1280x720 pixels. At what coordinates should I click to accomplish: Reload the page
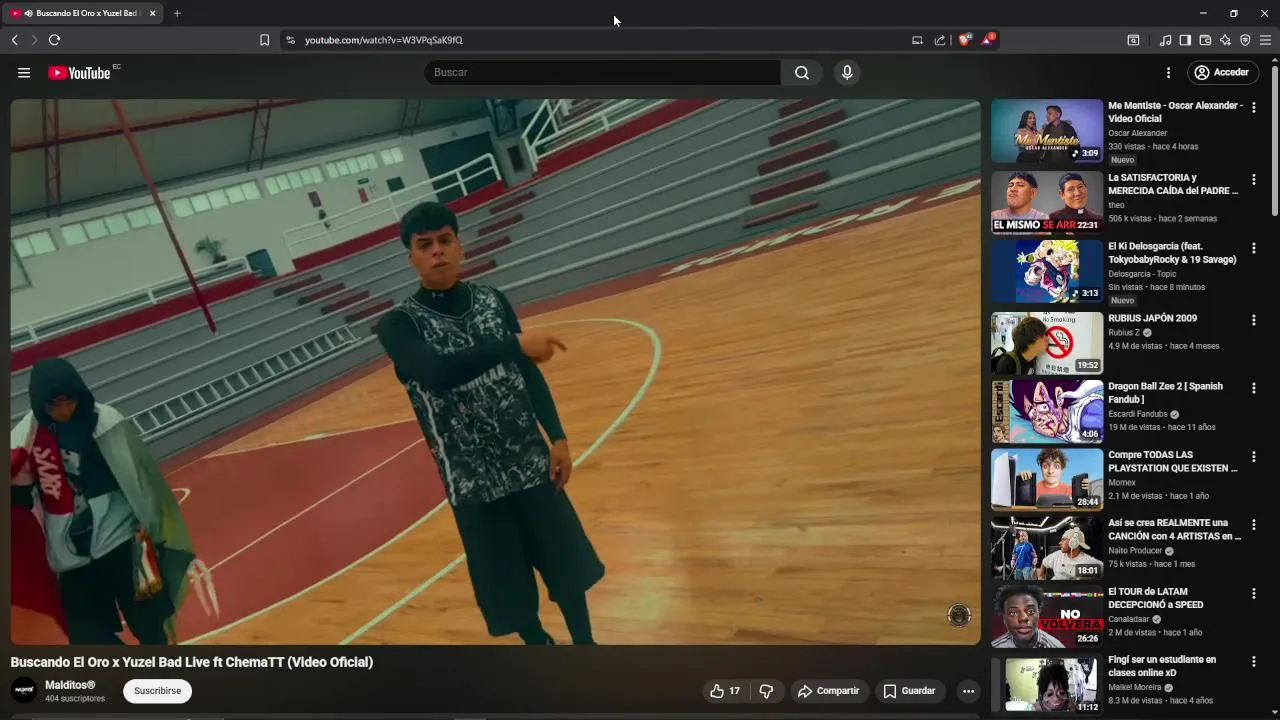coord(54,40)
